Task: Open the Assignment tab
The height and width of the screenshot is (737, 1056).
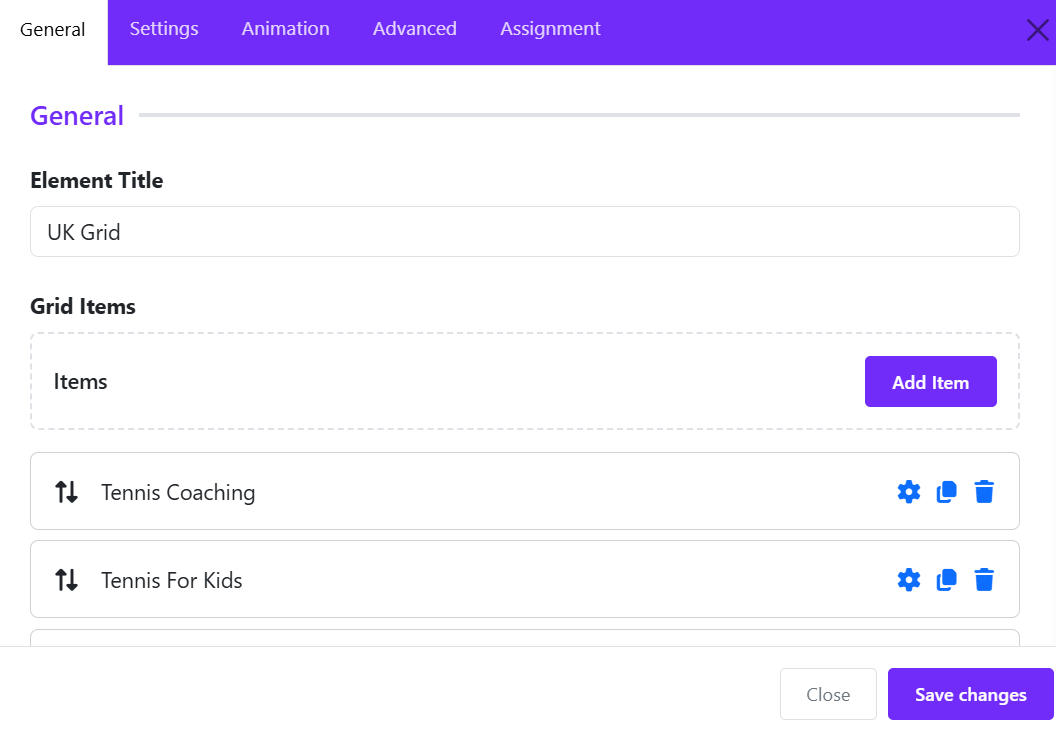Action: (550, 29)
